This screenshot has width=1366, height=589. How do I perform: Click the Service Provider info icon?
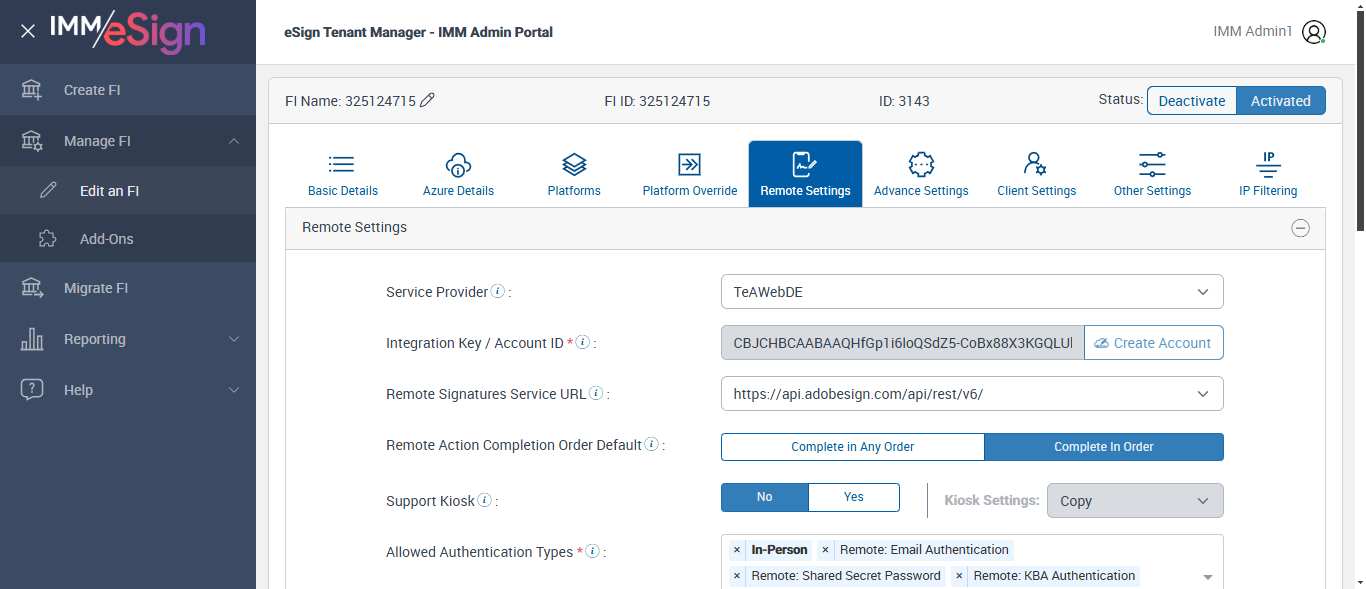click(x=497, y=292)
